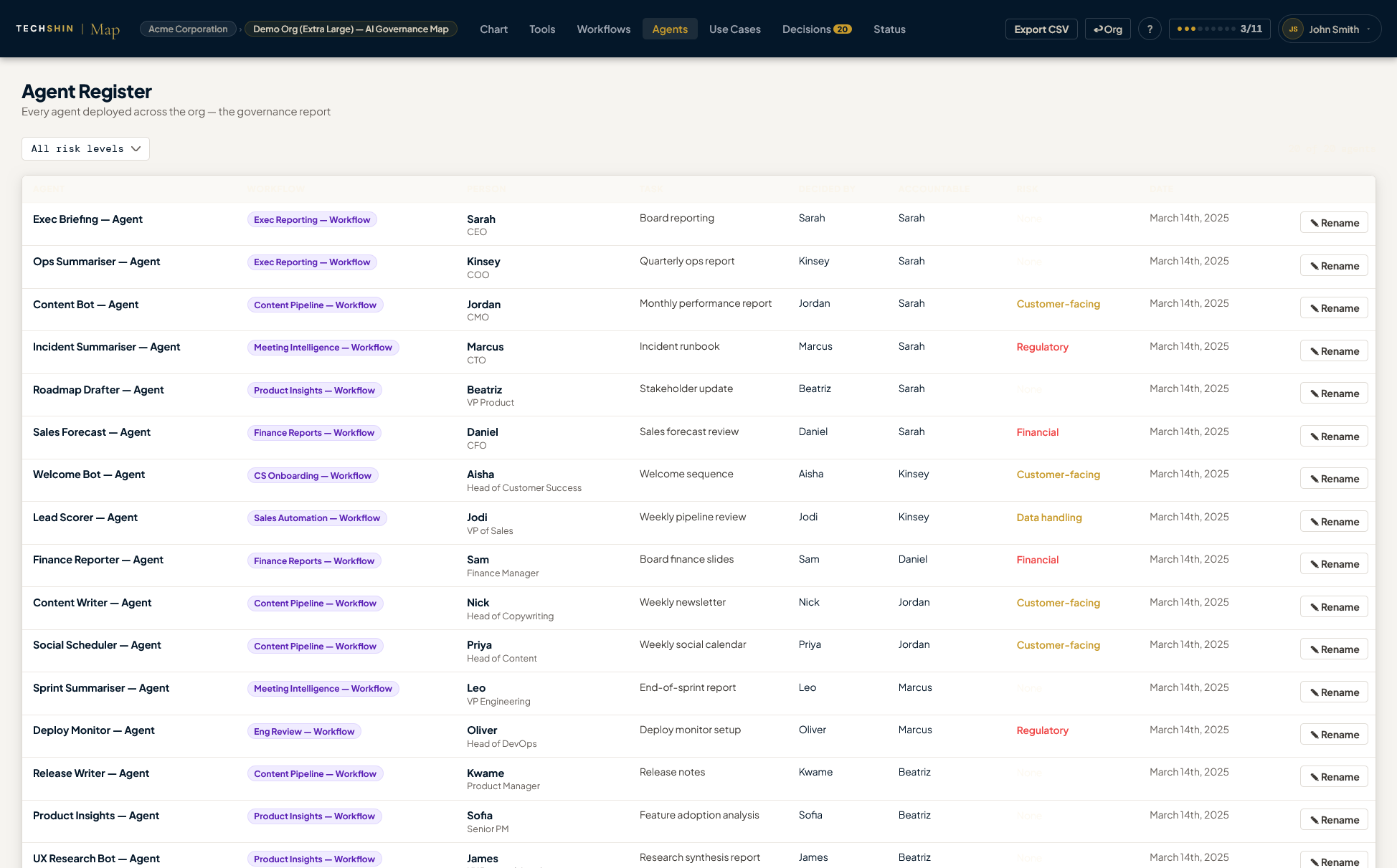Open Exec Reporting workflow tag for Ops Summariser
Screen dimensions: 1397x868
[312, 262]
